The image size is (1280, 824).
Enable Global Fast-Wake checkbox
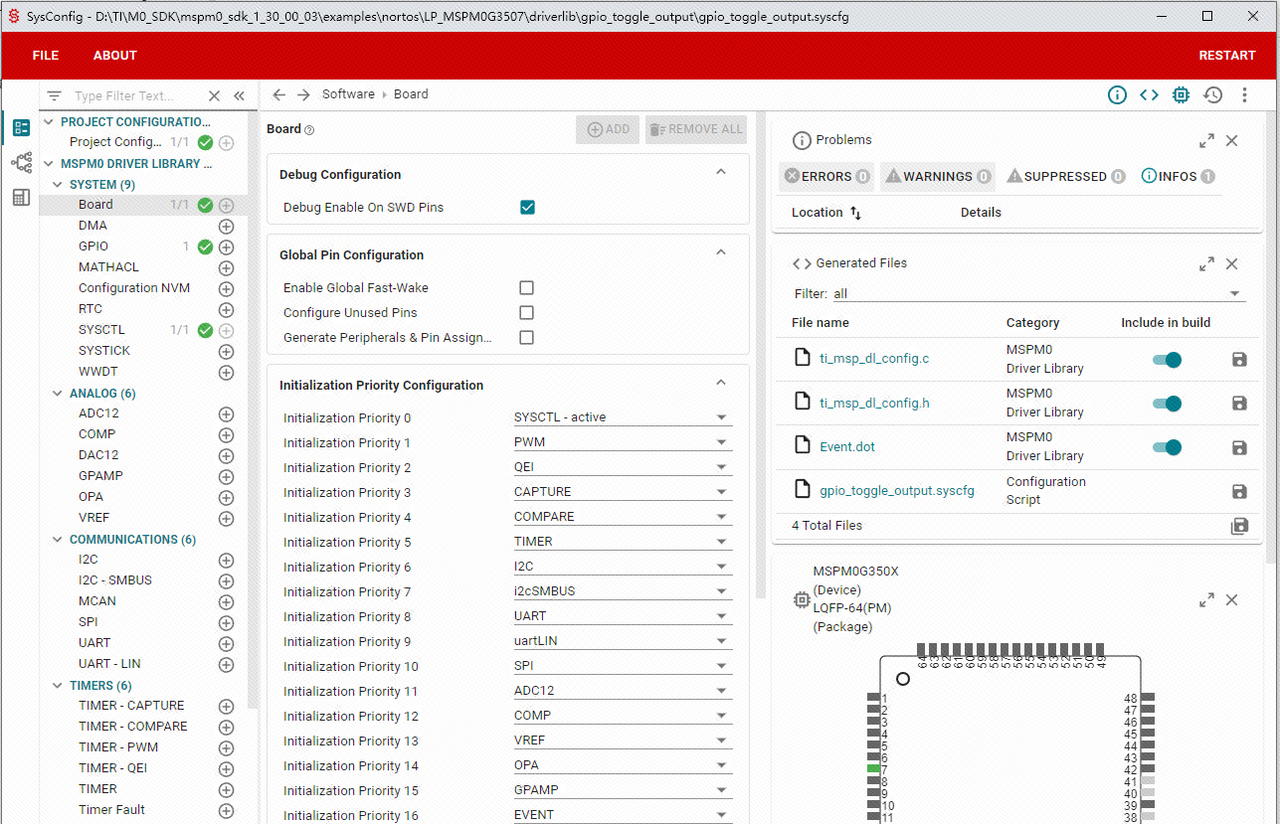(526, 288)
